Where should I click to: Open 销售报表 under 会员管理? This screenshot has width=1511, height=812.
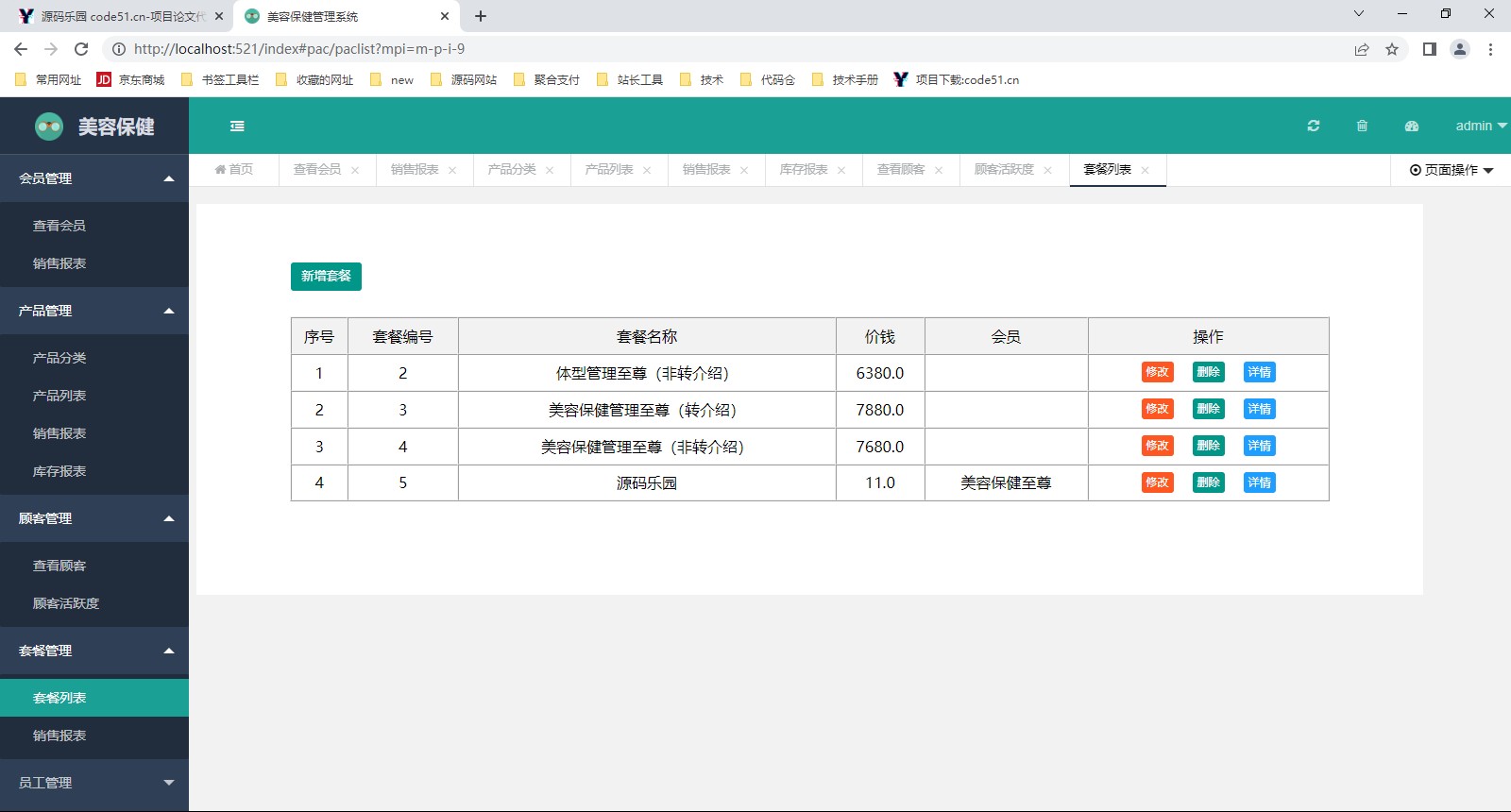point(94,263)
